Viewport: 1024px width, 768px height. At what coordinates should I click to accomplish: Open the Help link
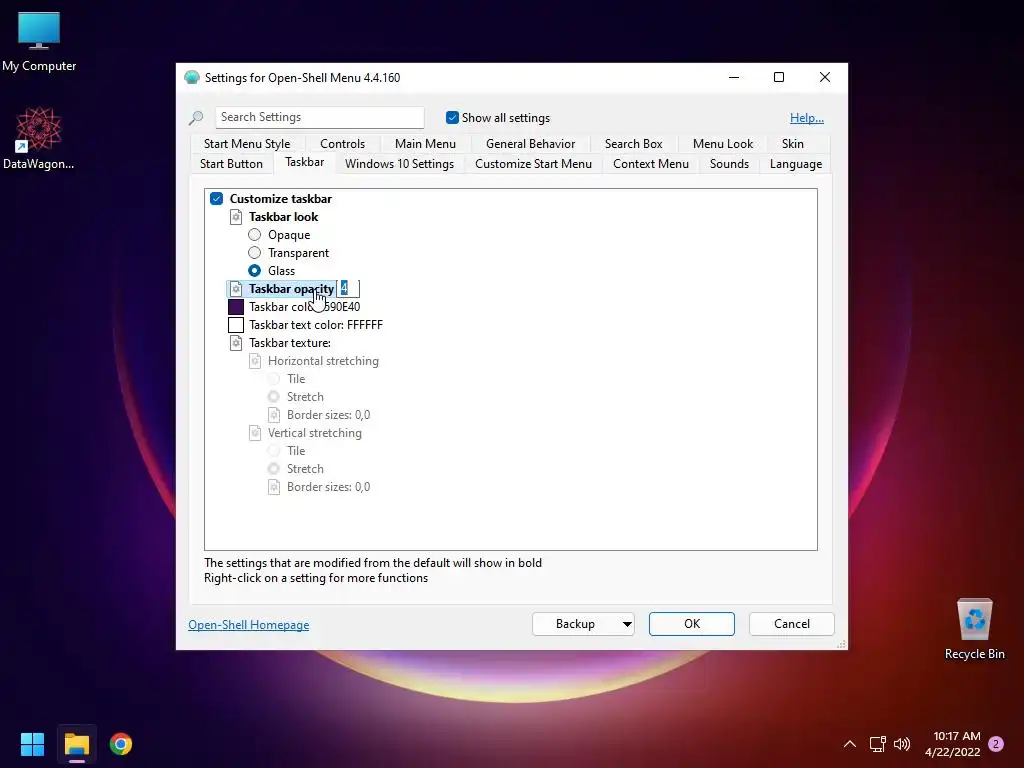pos(807,118)
